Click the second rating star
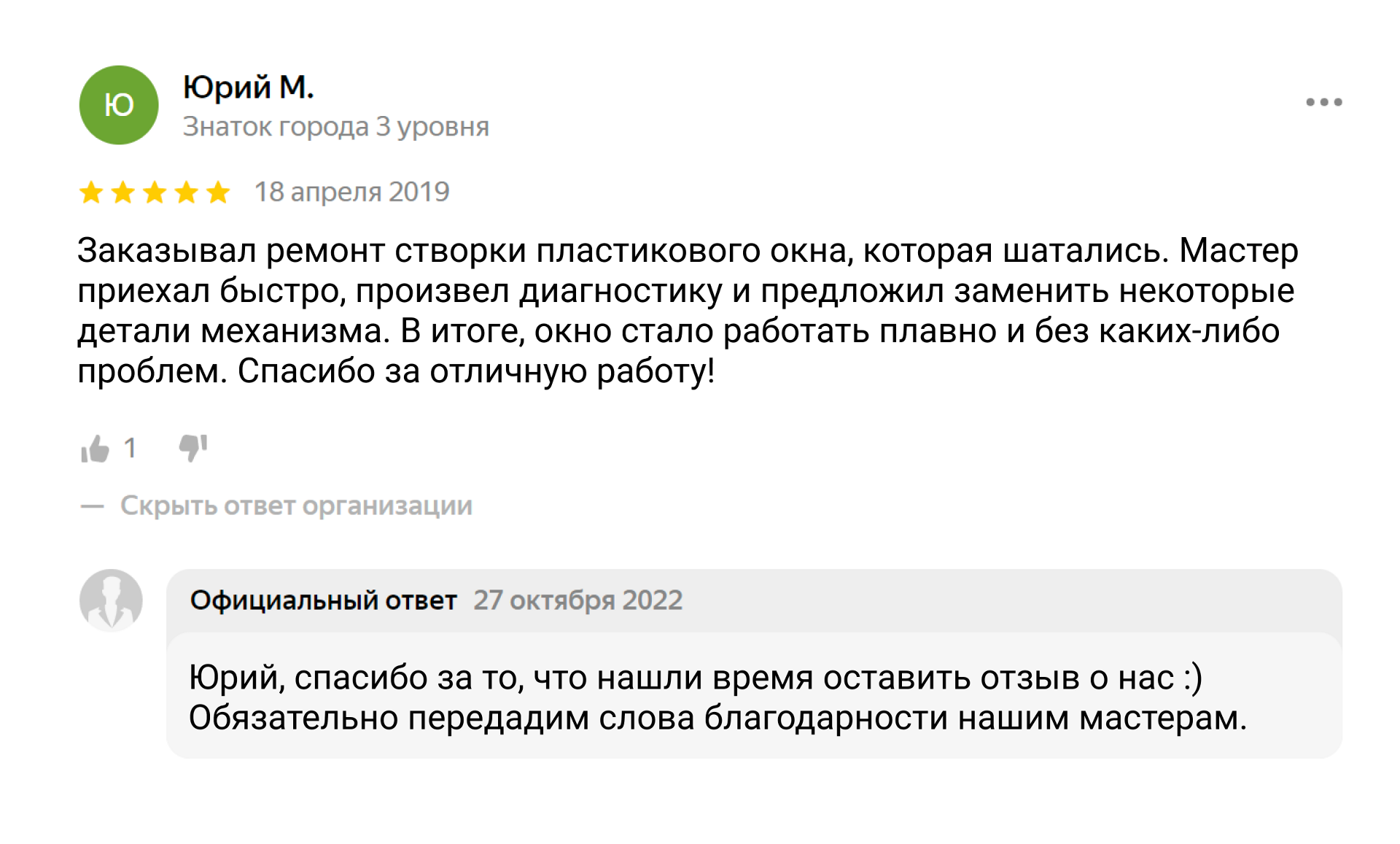 coord(122,193)
